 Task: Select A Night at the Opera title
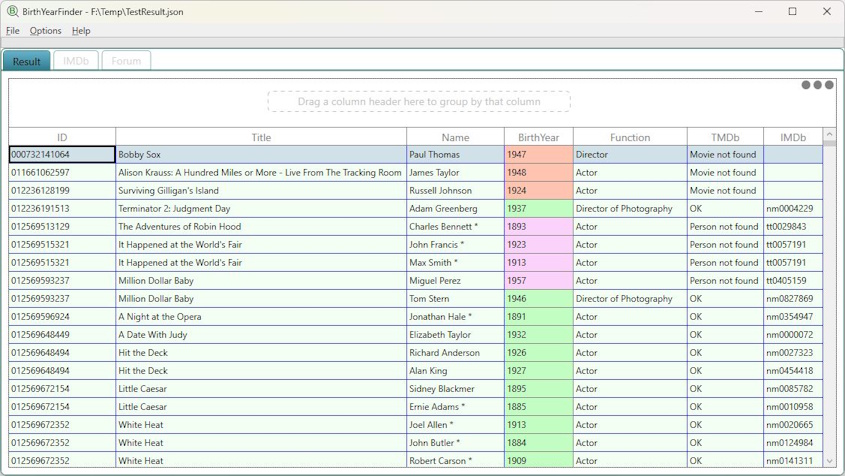(261, 316)
